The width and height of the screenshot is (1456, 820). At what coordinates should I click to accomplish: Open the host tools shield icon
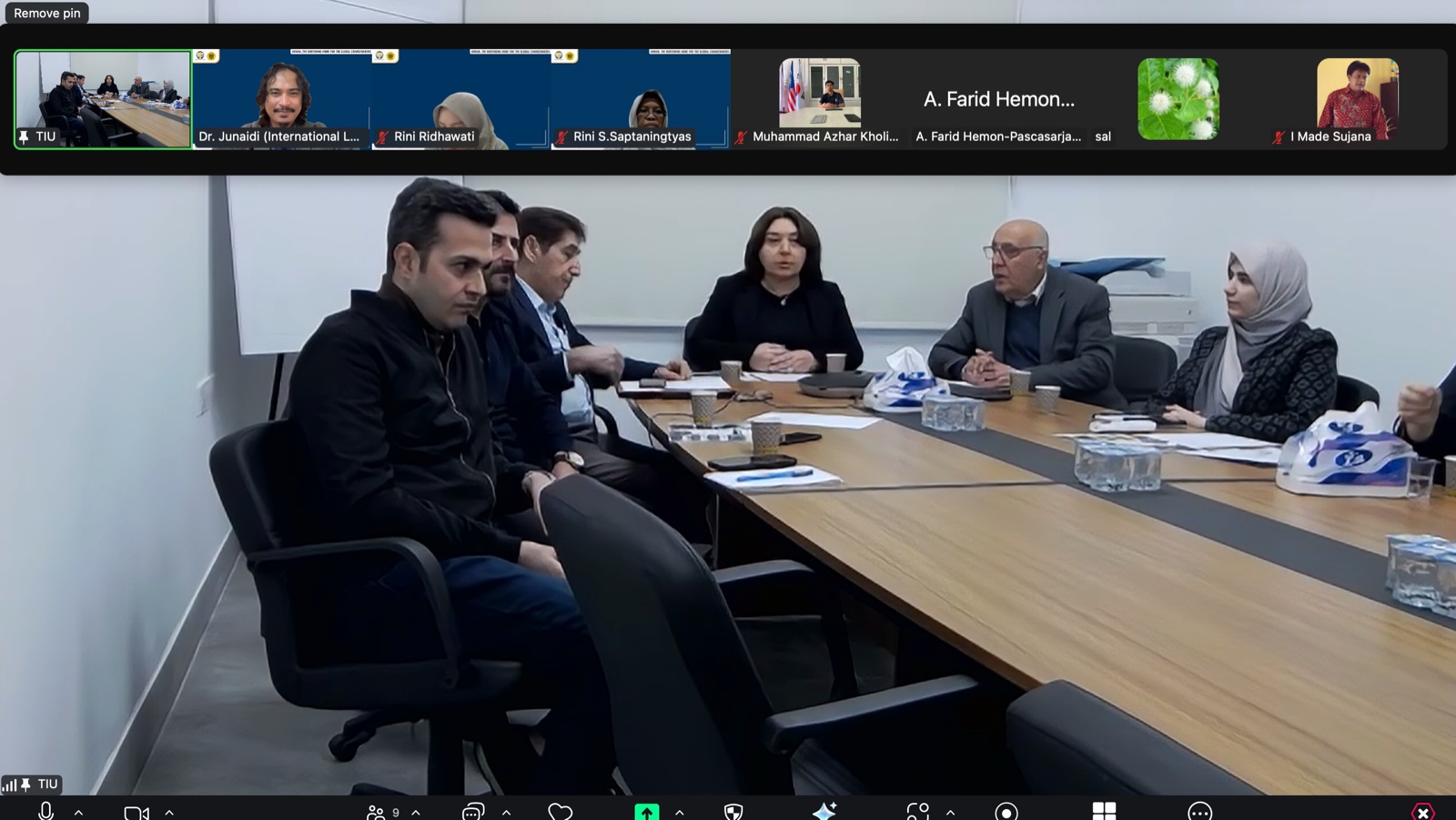point(733,812)
